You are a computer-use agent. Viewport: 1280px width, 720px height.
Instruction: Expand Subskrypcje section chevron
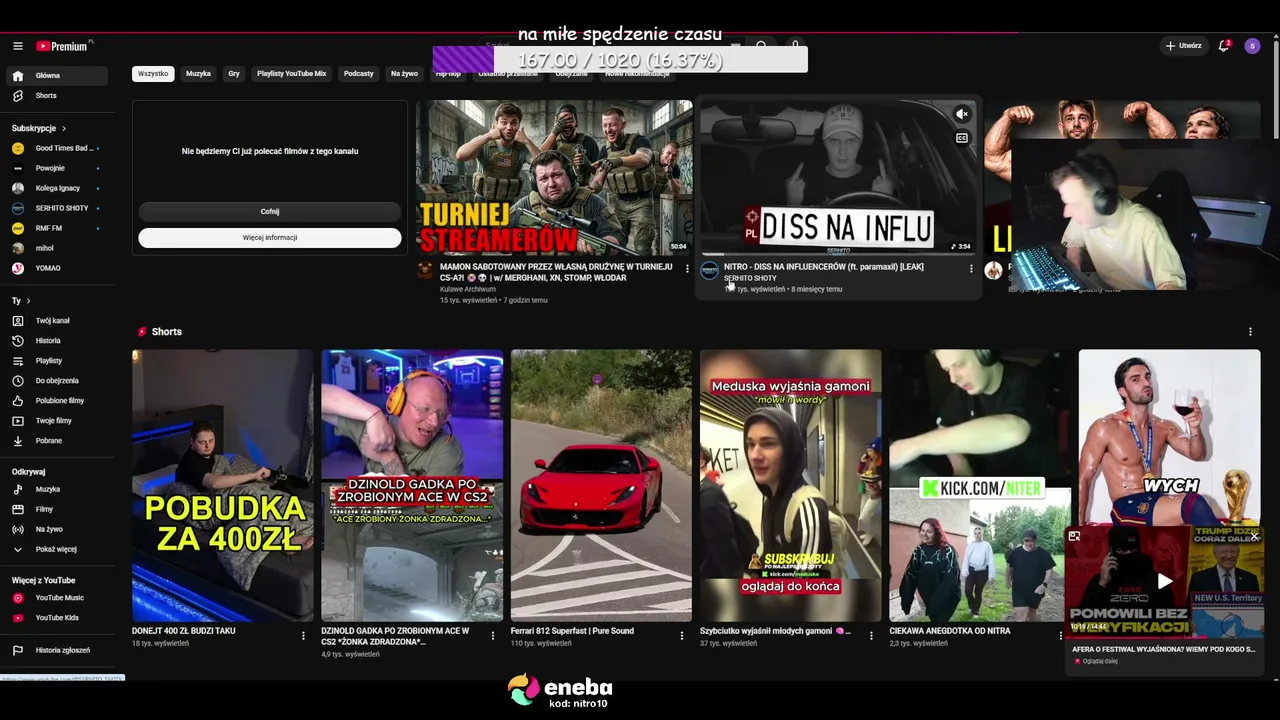coord(64,129)
